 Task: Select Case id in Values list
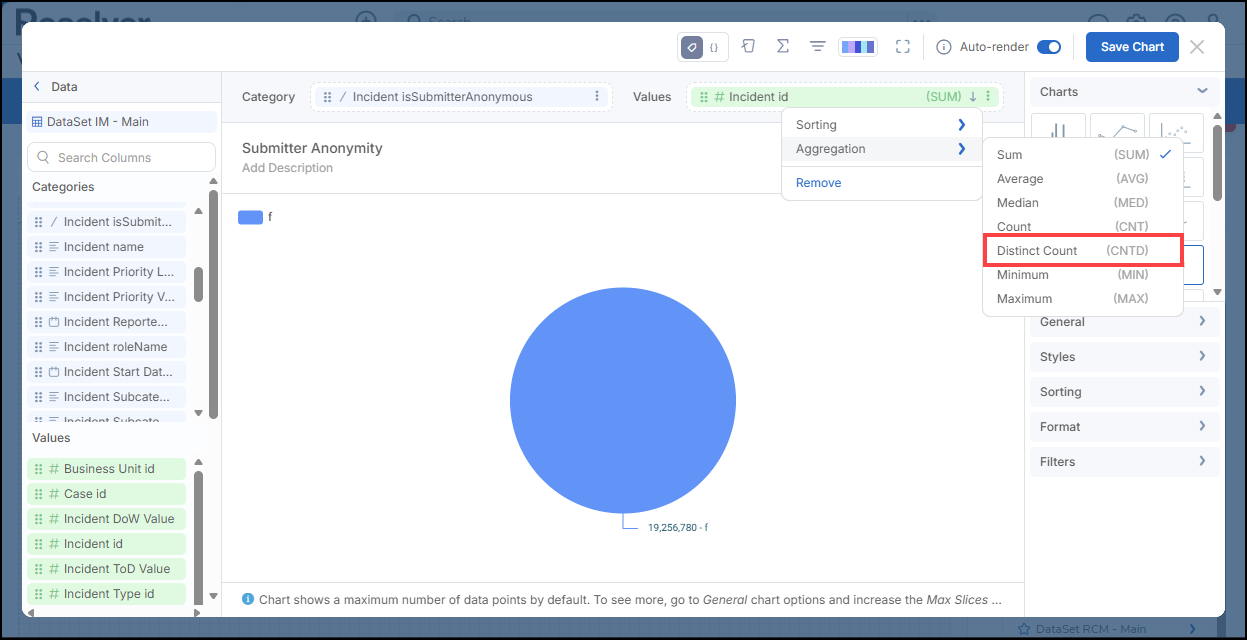(x=107, y=494)
